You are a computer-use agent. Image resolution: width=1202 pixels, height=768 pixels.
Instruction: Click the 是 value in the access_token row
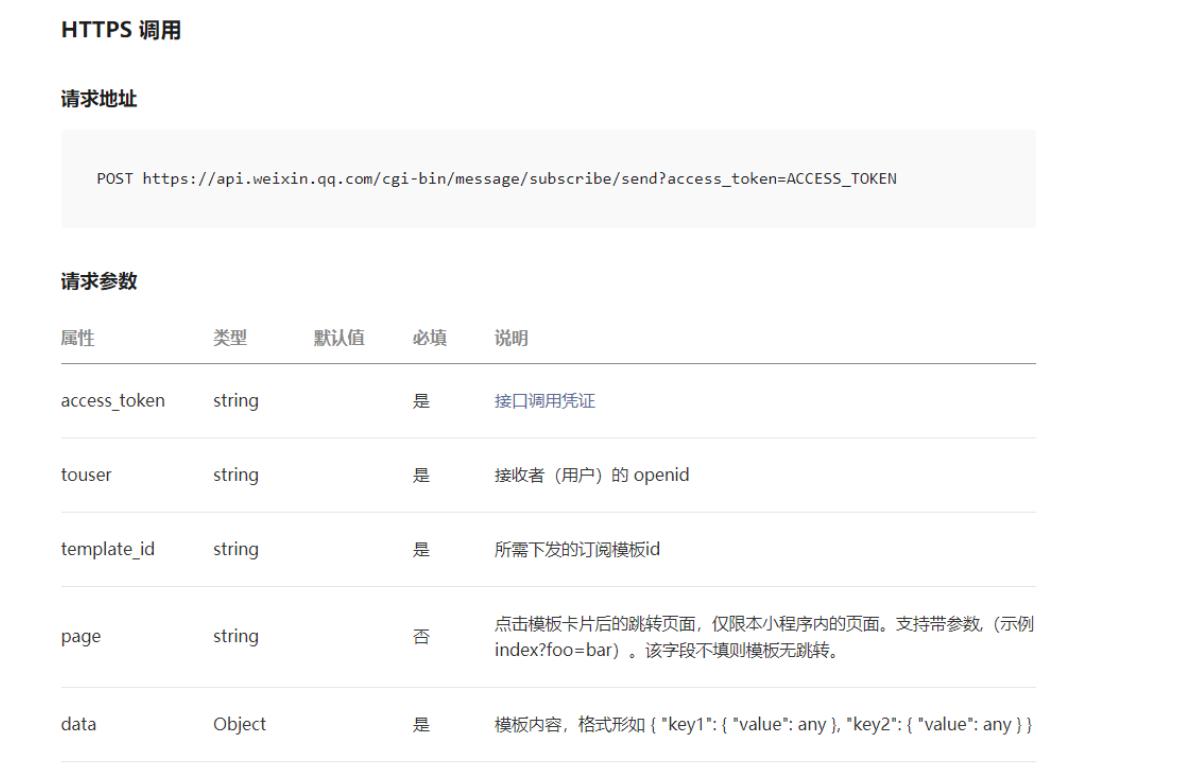418,400
